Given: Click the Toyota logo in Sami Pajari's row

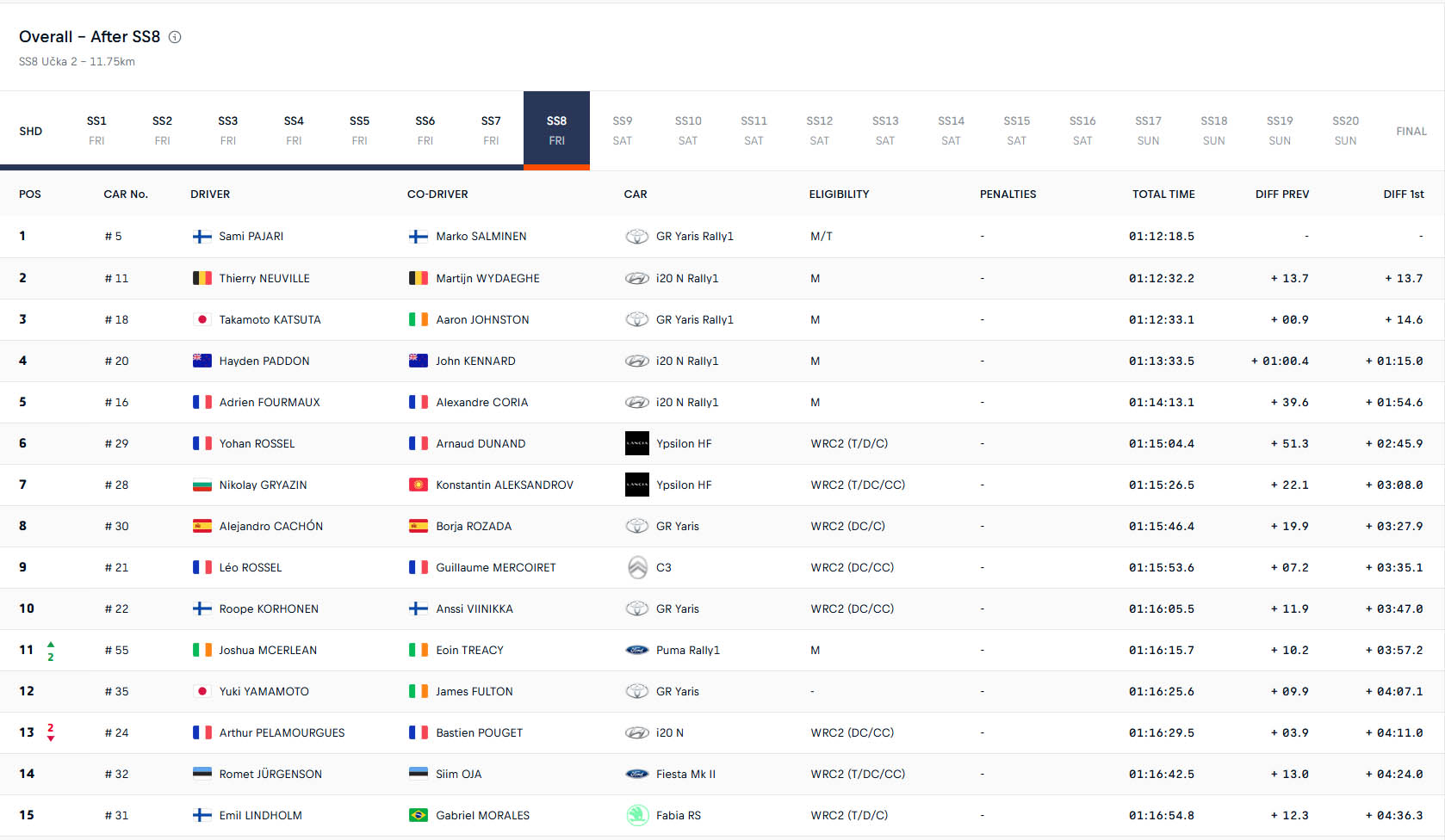Looking at the screenshot, I should click(636, 237).
